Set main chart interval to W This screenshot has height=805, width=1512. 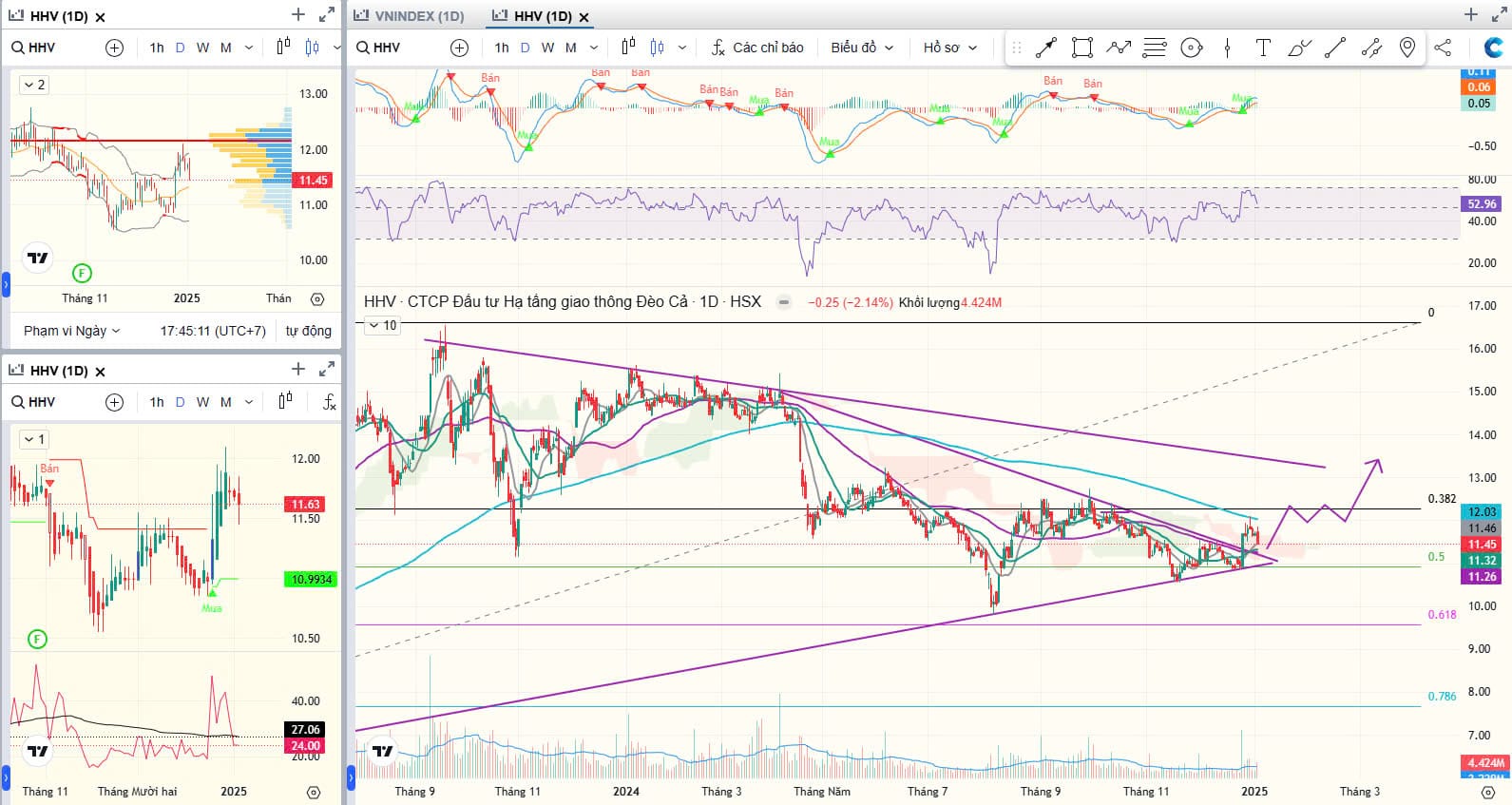coord(547,48)
